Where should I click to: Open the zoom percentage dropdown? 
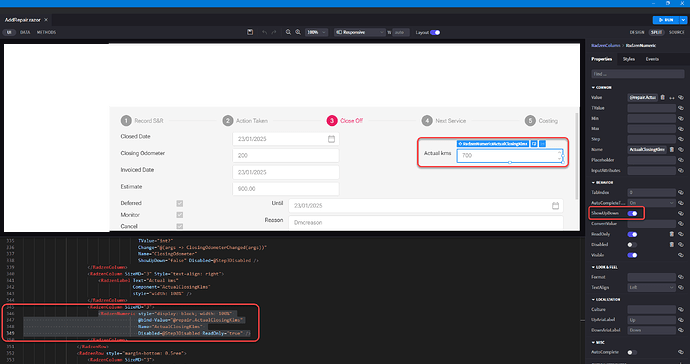[316, 32]
